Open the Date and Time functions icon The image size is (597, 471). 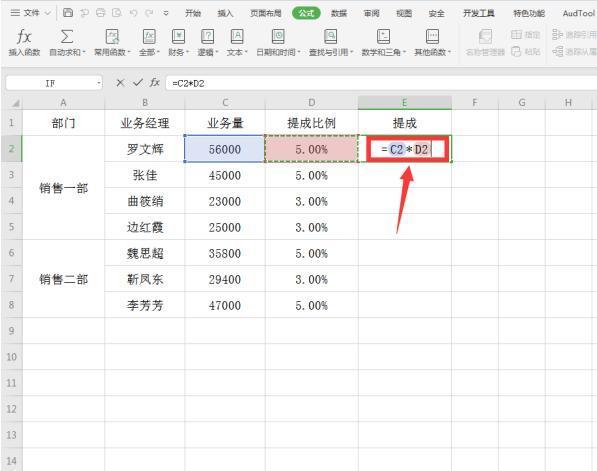coord(278,37)
